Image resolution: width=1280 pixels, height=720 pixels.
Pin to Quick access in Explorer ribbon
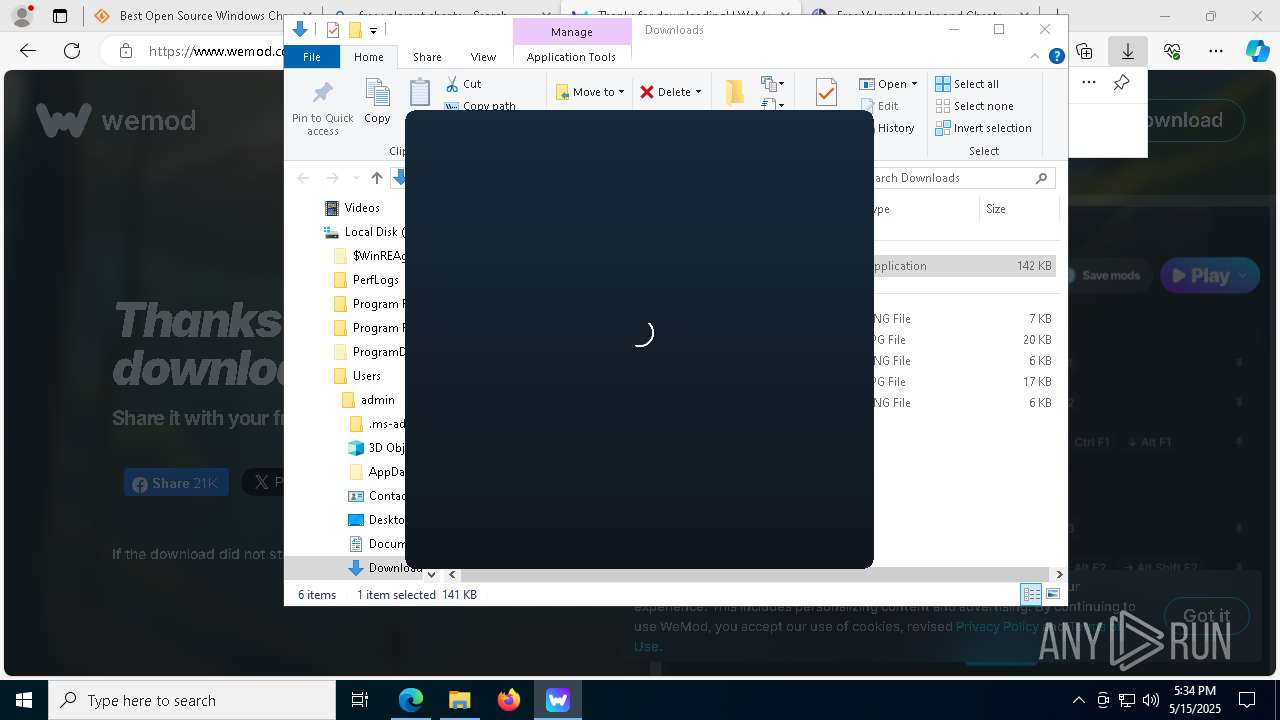(x=322, y=109)
